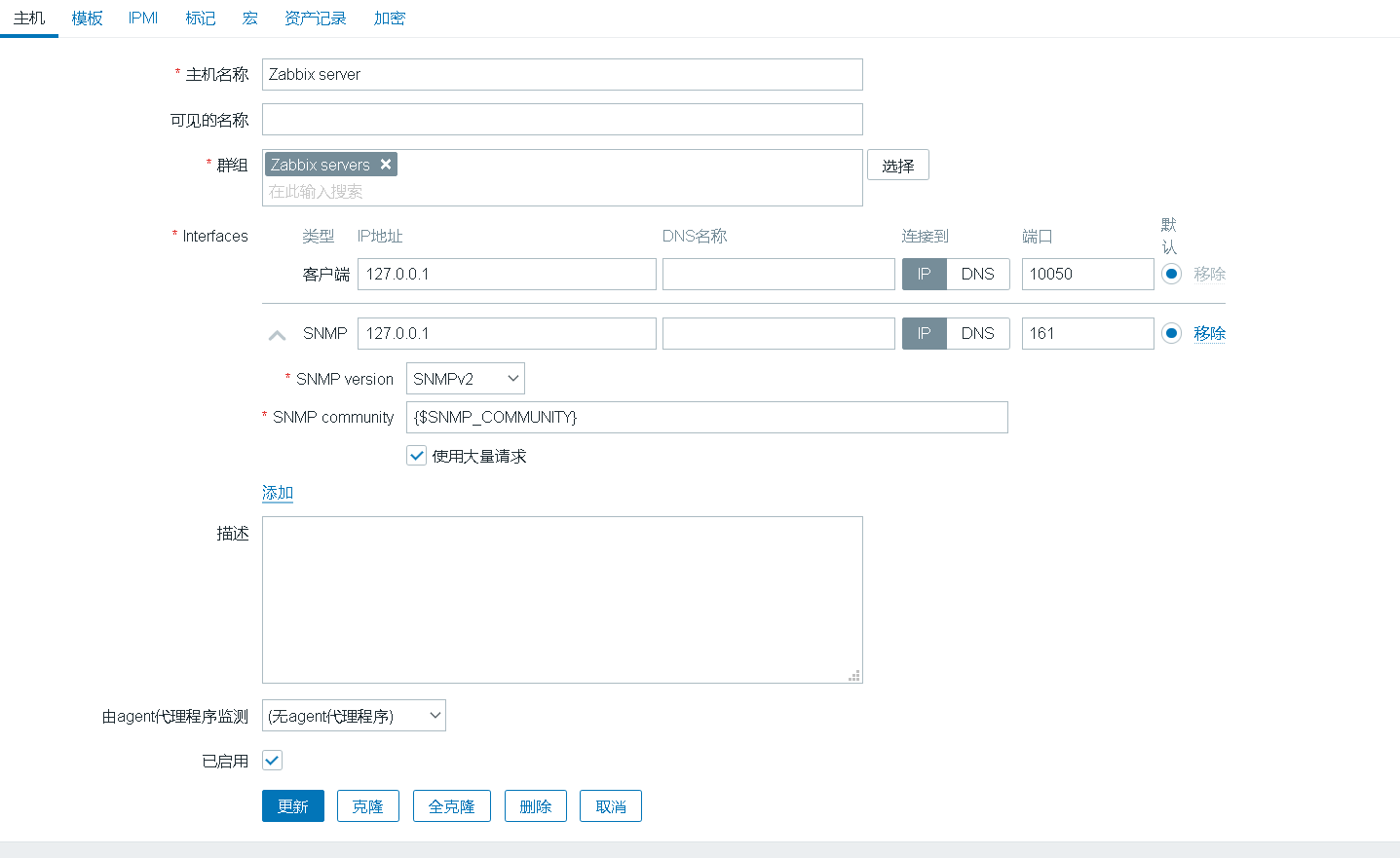The image size is (1400, 858).
Task: Edit the SNMP community field
Action: (x=707, y=417)
